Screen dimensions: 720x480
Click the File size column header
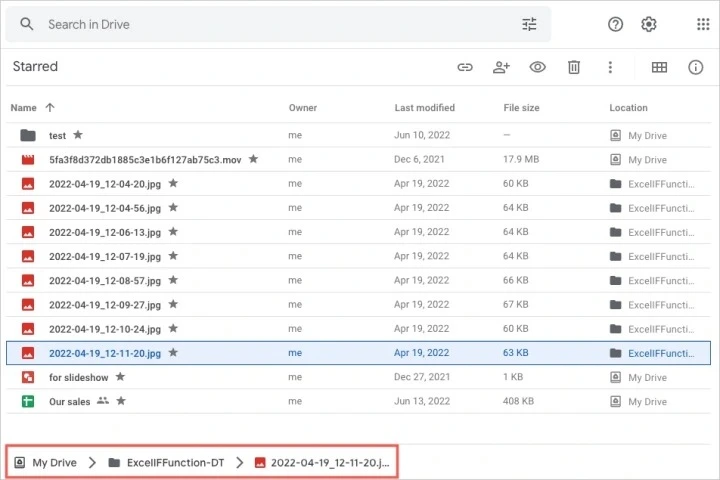[x=521, y=107]
